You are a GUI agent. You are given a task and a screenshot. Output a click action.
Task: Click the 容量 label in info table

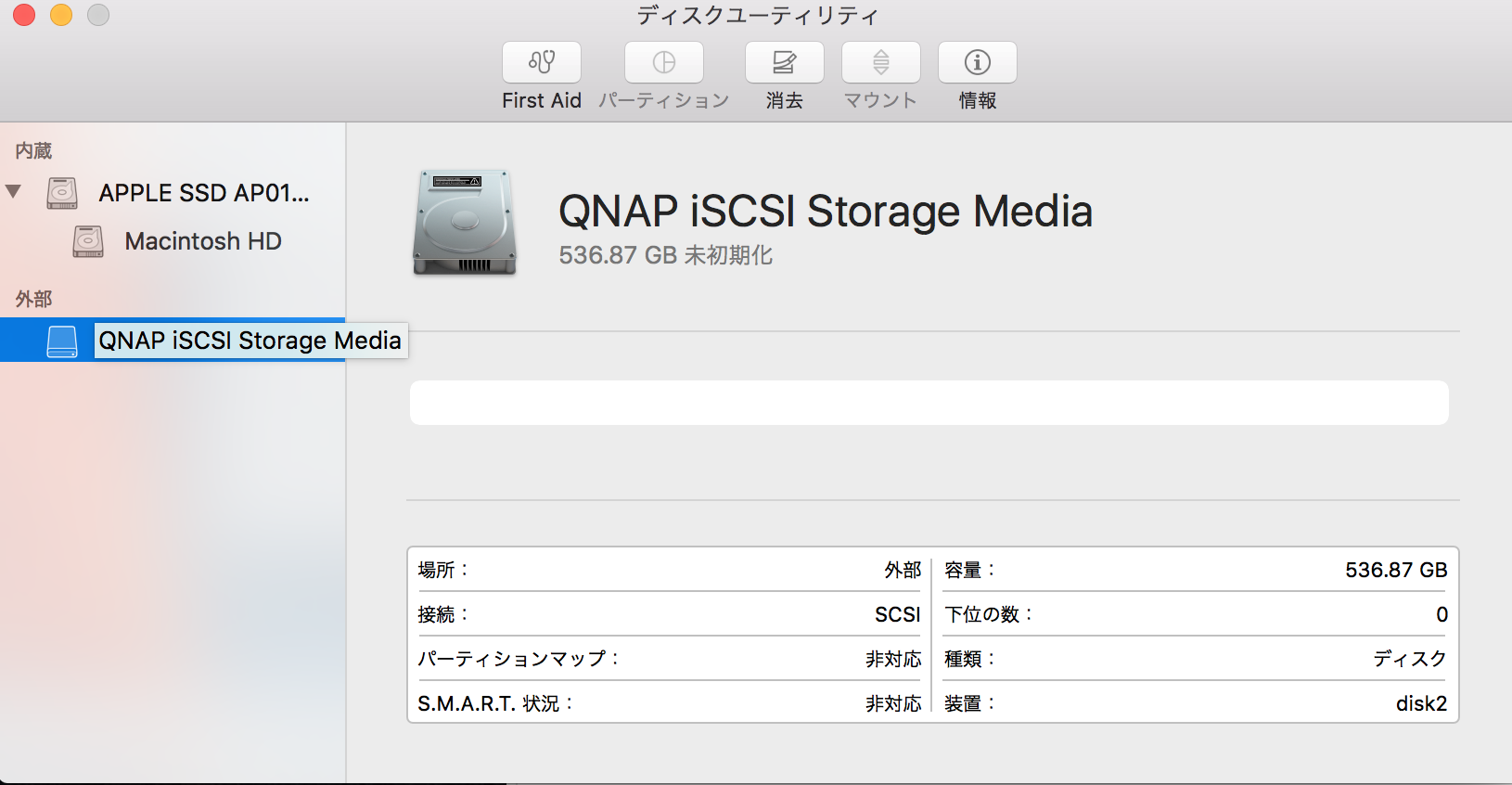969,570
